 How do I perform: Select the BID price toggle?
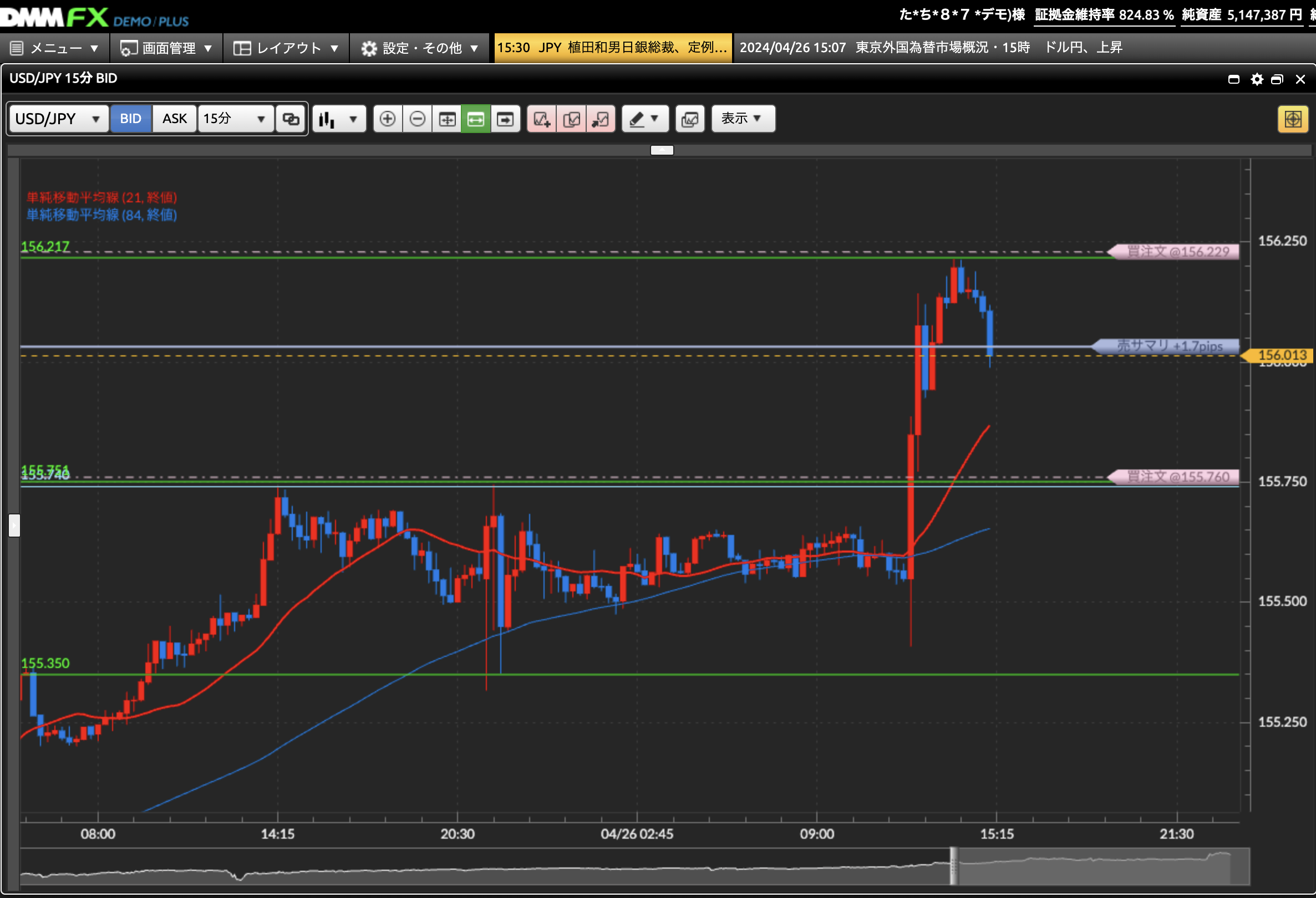[131, 119]
